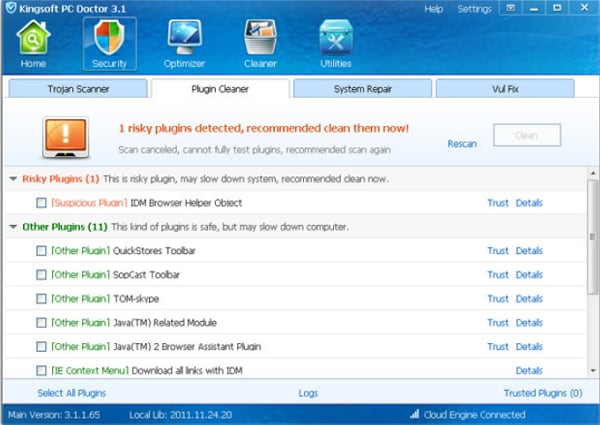Trust Java(TM) 2 Browser Assistant Plugin

[498, 347]
